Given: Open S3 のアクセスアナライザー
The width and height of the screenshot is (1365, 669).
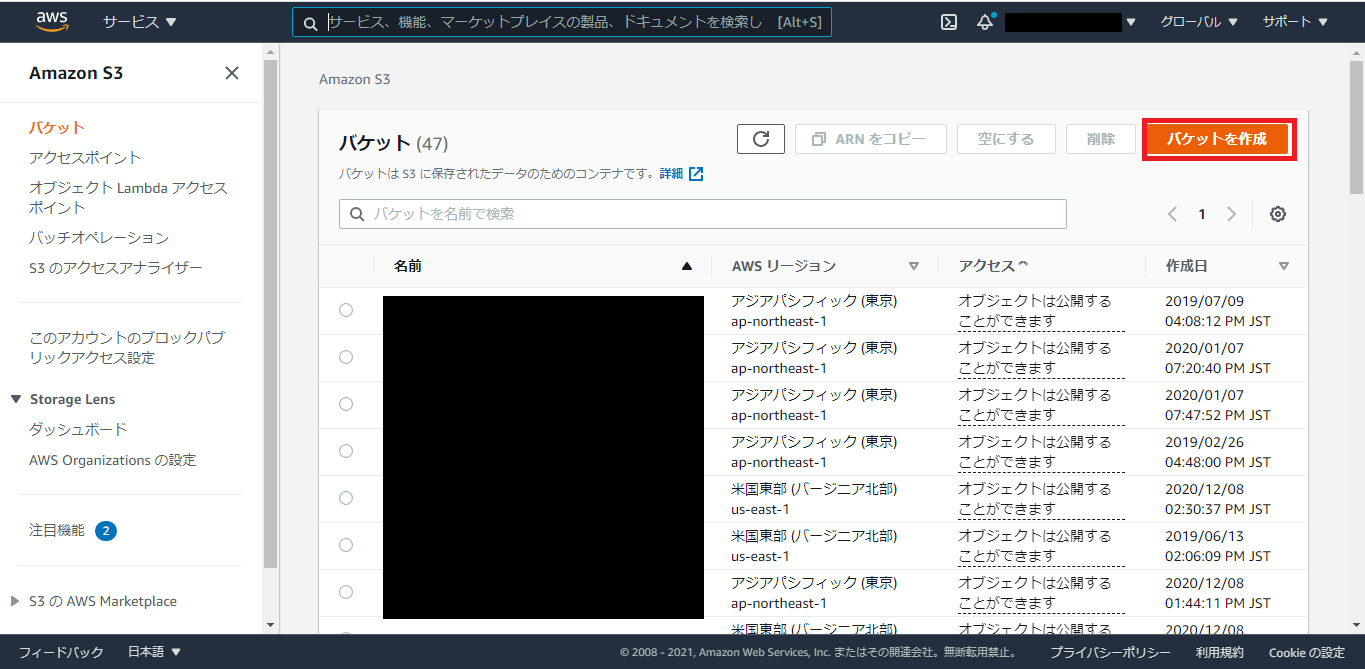Looking at the screenshot, I should [115, 267].
